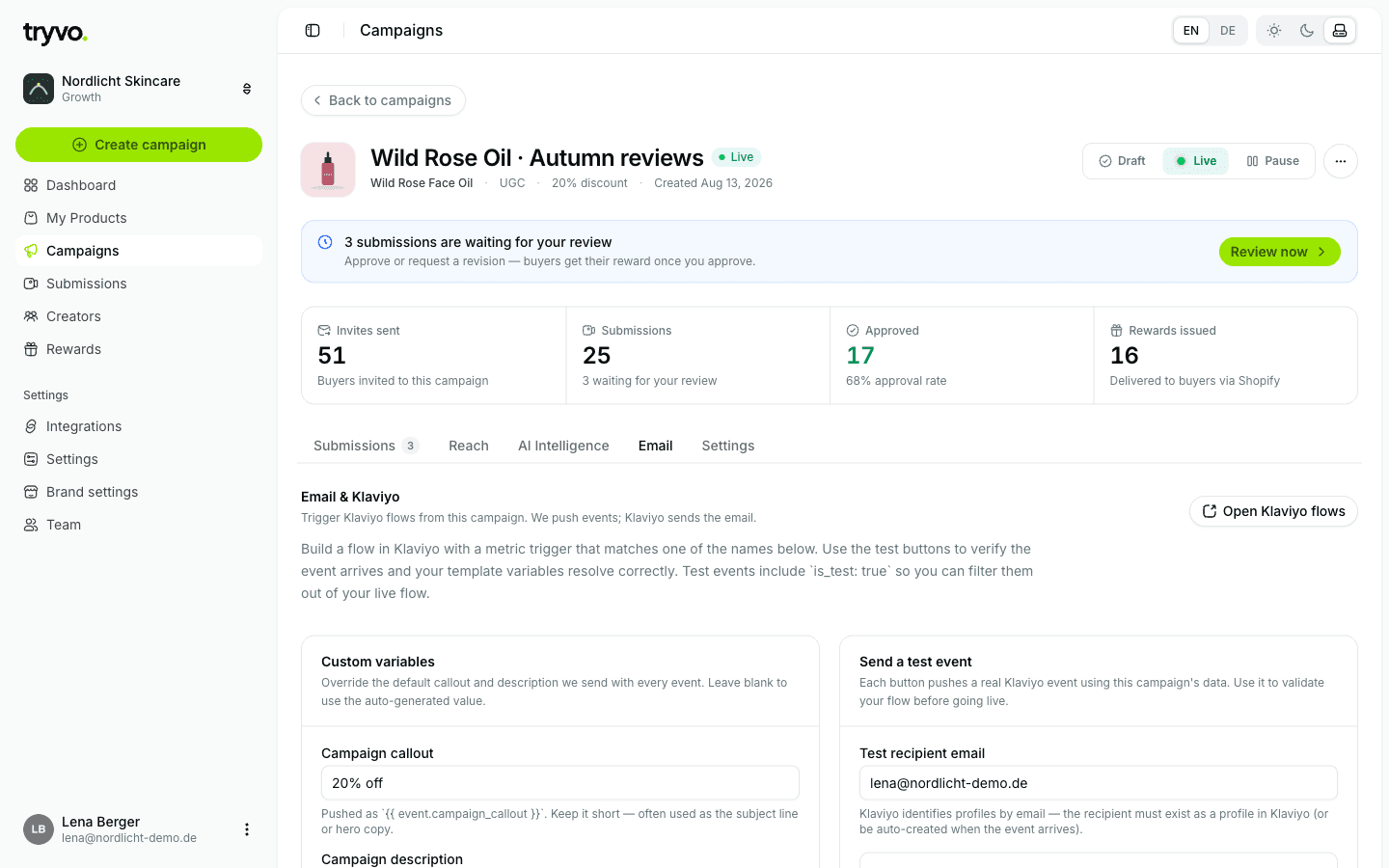Open Dashboard in the sidebar
This screenshot has width=1389, height=868.
tap(139, 185)
